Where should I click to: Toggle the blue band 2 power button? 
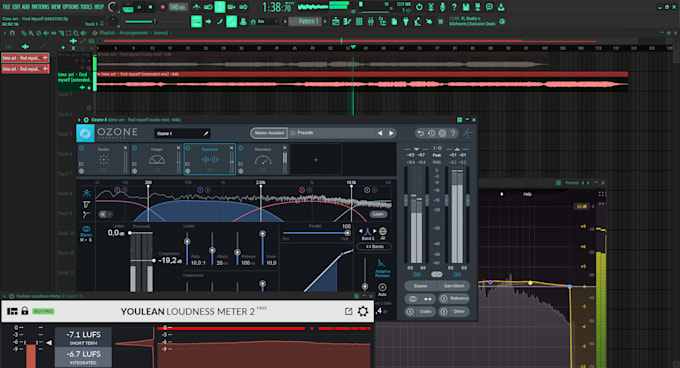pyautogui.click(x=200, y=190)
